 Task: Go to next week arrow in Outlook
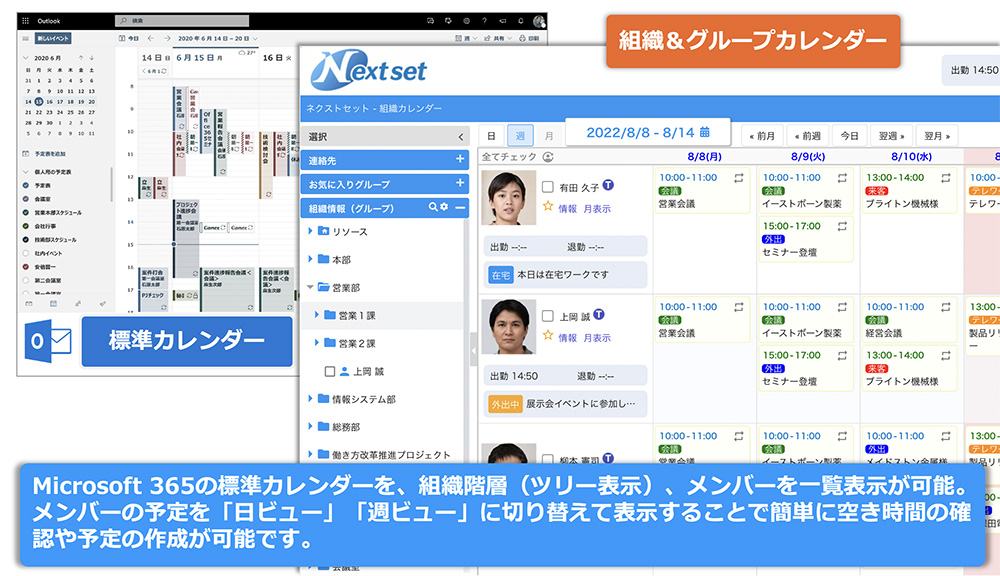(167, 38)
